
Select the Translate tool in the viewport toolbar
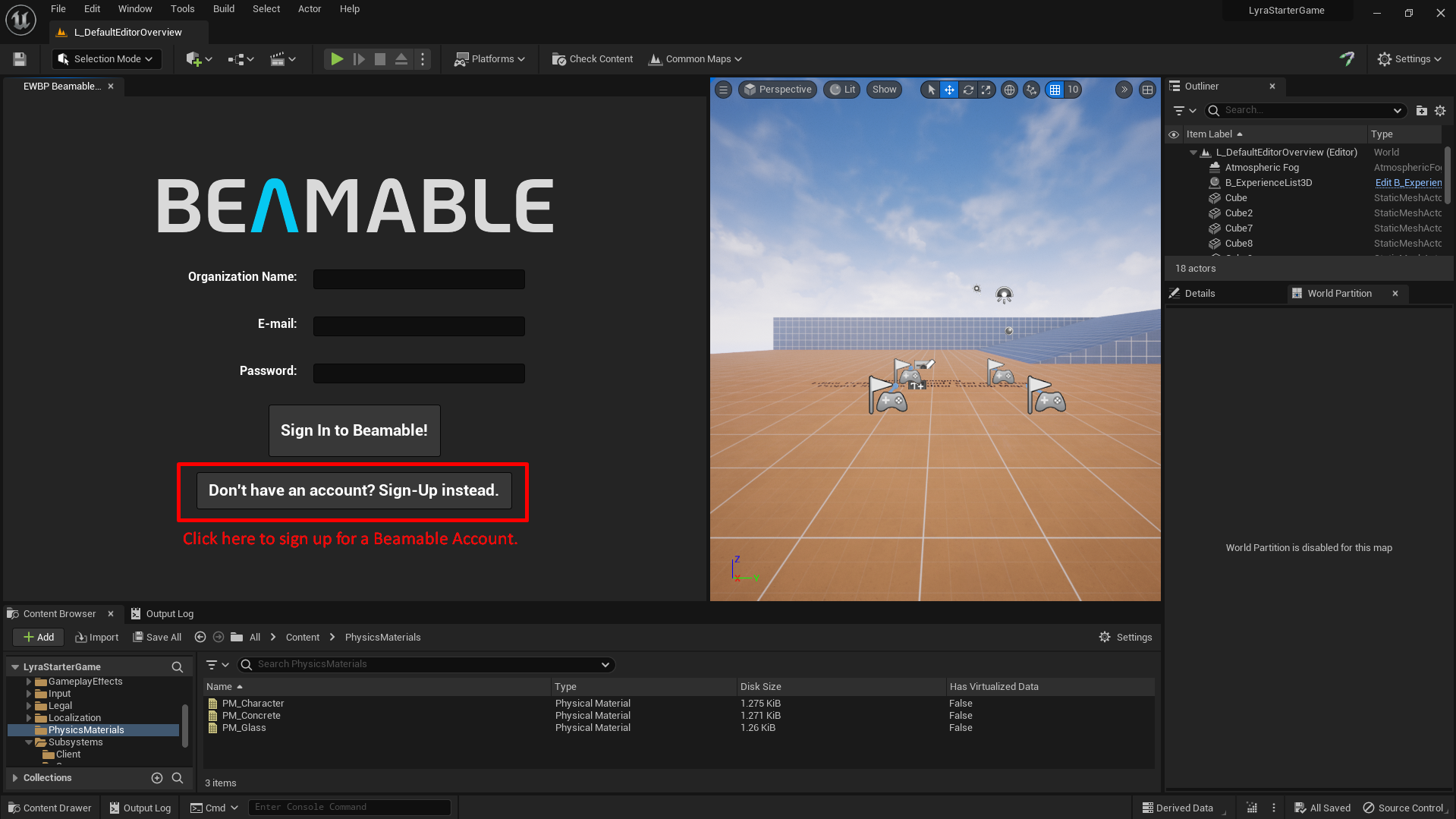coord(949,90)
